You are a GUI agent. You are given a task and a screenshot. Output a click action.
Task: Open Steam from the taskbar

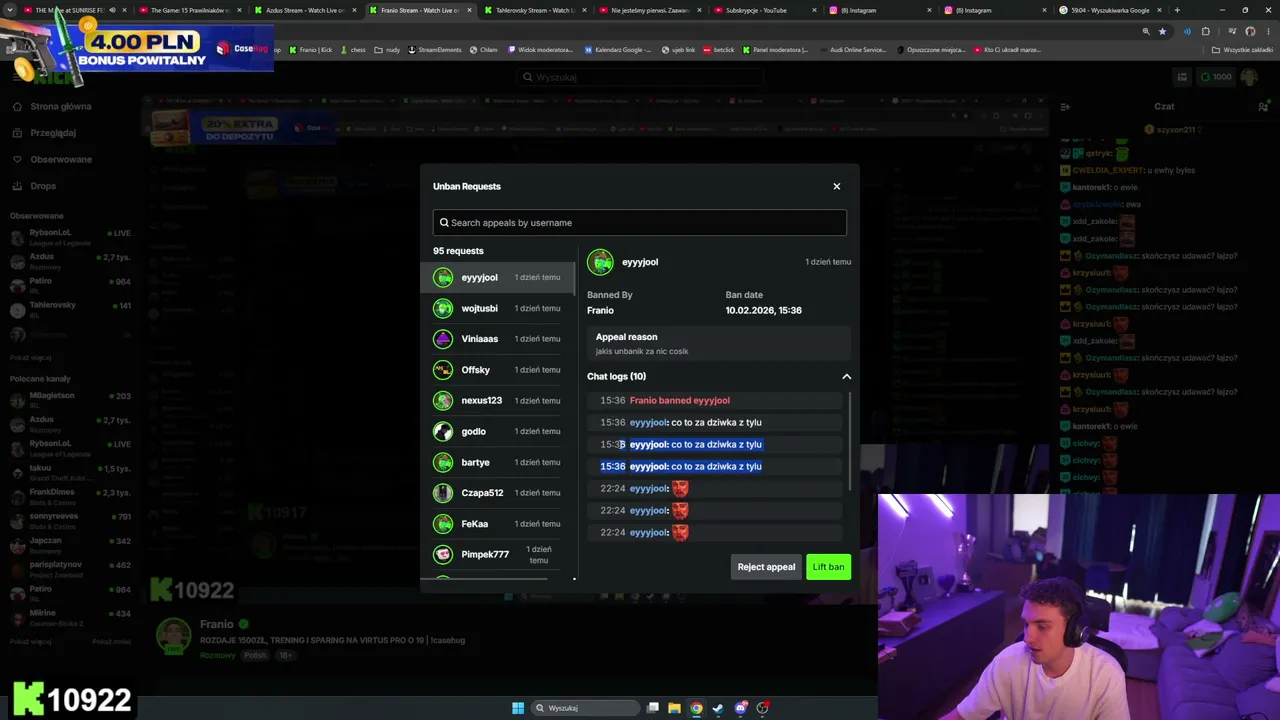point(718,708)
